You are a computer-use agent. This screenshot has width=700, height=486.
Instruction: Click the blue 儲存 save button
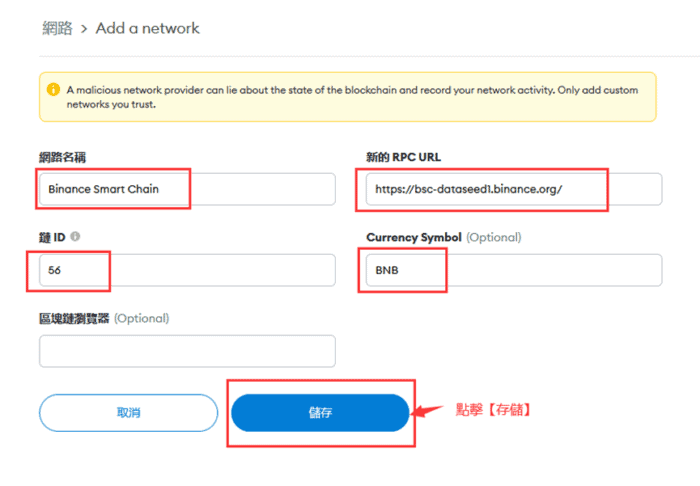320,413
